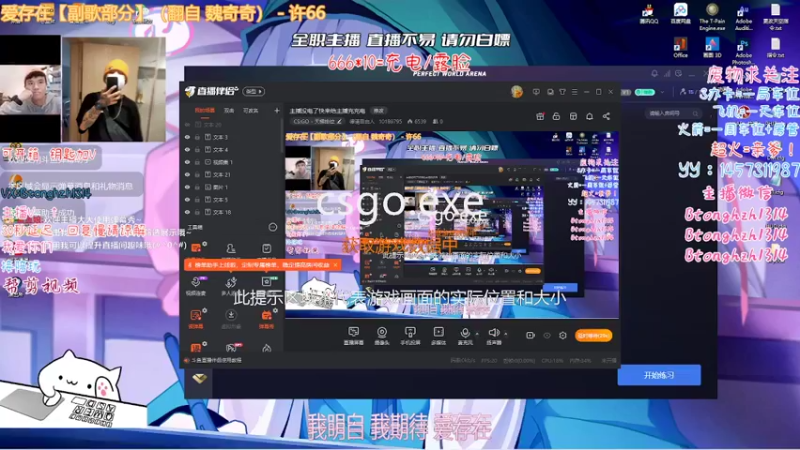Click the small button beside the stream title
Image resolution: width=800 pixels, height=450 pixels.
point(379,111)
